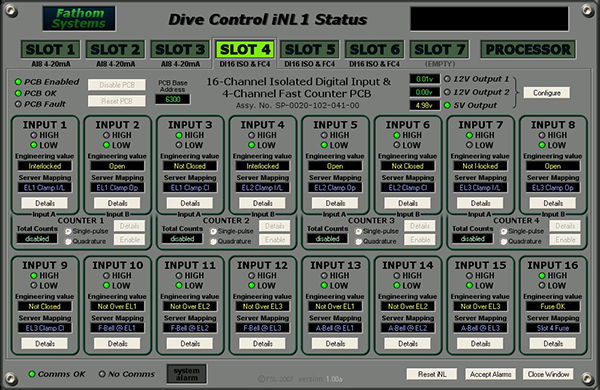Click the 12V Output 1 indicator LED

click(x=447, y=79)
